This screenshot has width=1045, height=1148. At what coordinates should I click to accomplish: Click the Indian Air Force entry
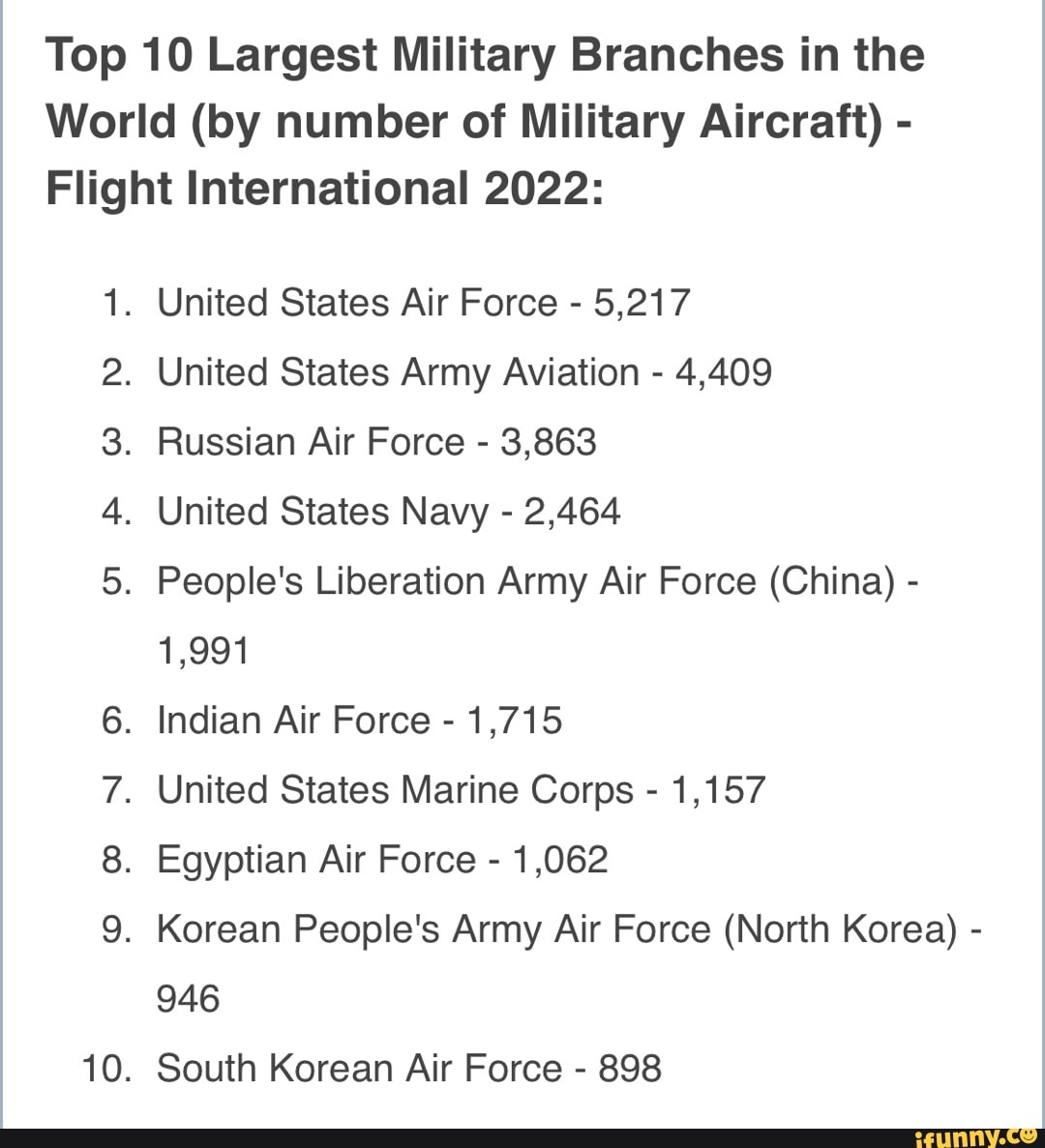point(293,721)
